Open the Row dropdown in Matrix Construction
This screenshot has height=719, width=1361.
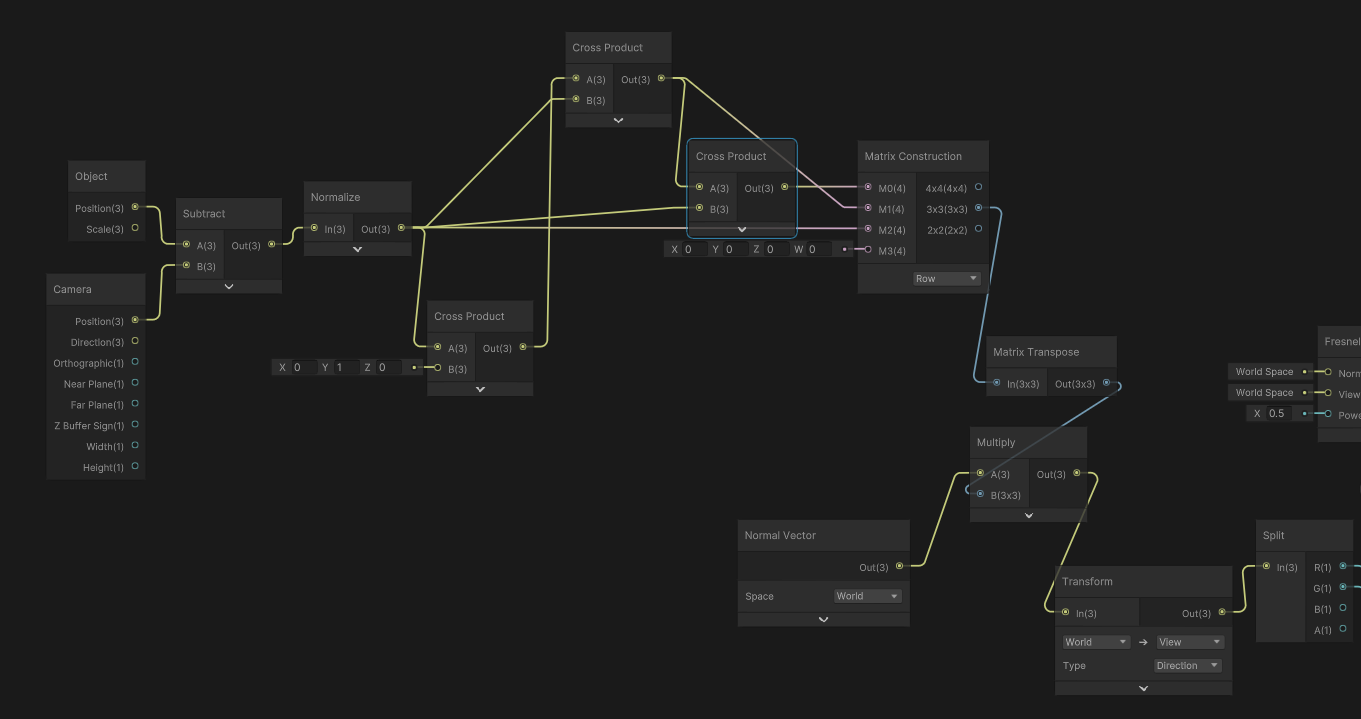(946, 279)
